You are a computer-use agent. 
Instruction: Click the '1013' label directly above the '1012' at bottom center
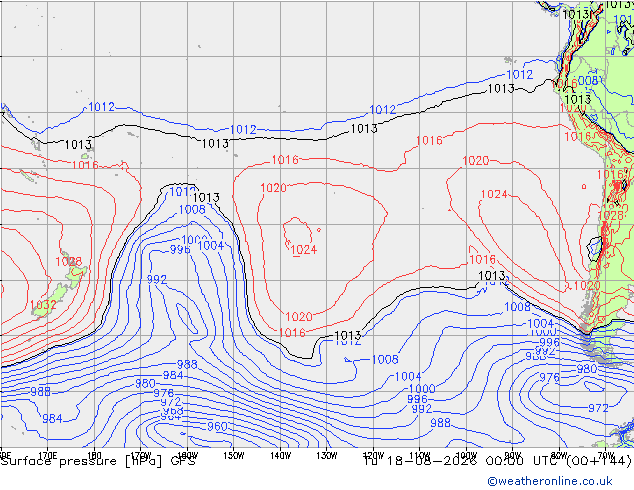click(x=348, y=335)
